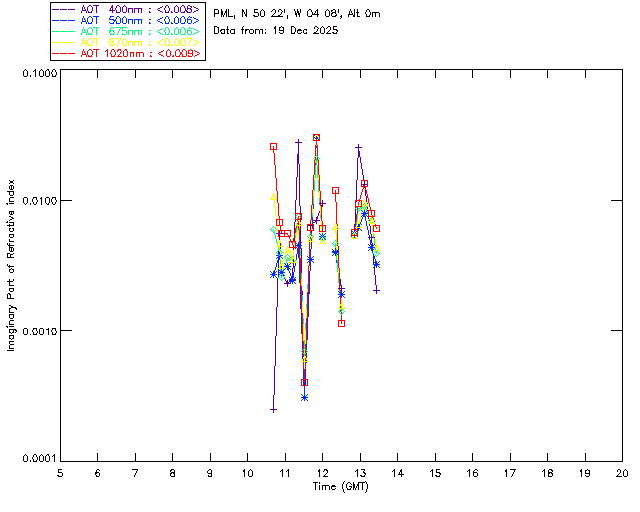Image resolution: width=640 pixels, height=512 pixels.
Task: Click the x-axis tick label '12'
Action: [x=322, y=473]
